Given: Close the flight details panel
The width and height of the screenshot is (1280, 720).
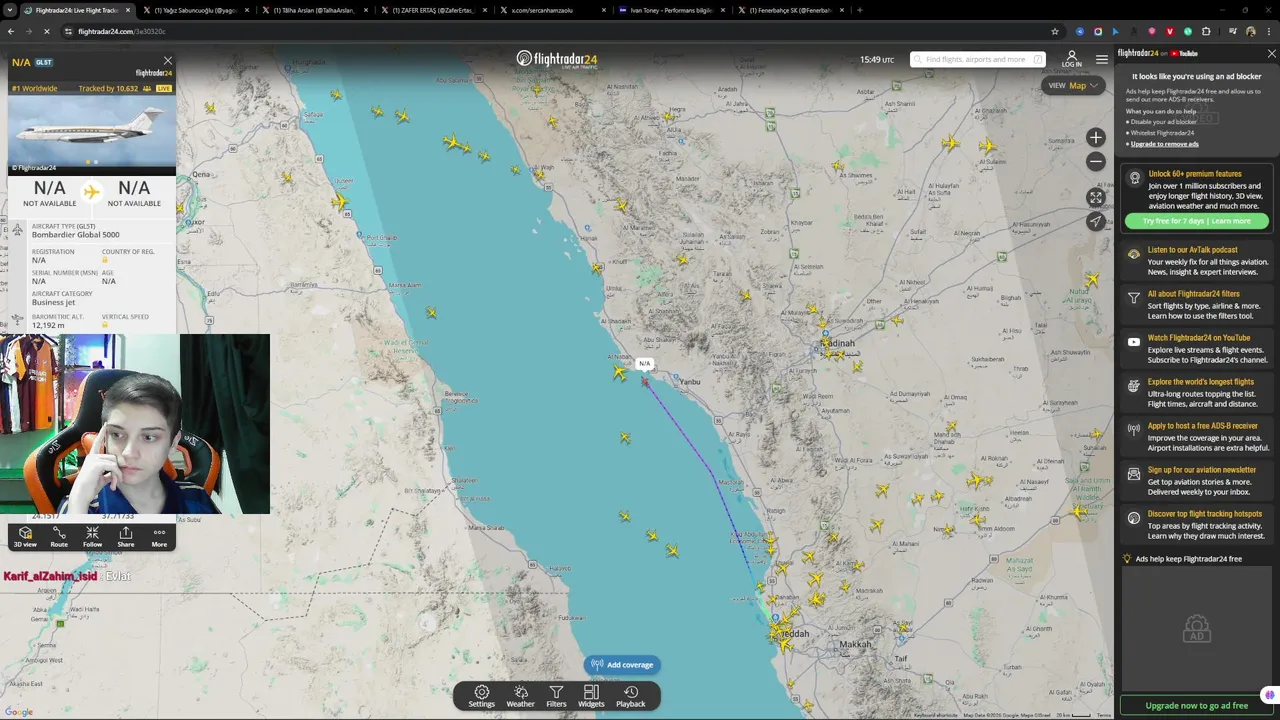Looking at the screenshot, I should (168, 62).
